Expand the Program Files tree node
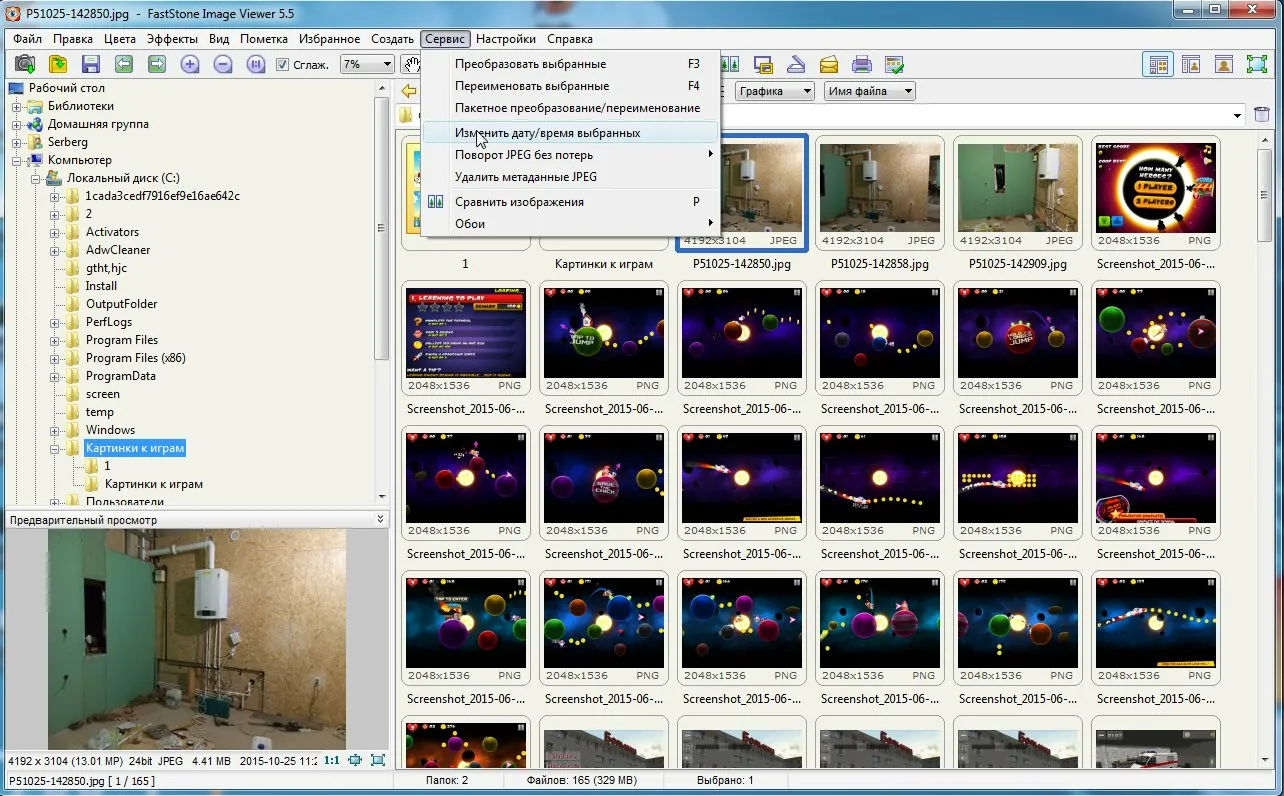Viewport: 1284px width, 796px height. [55, 340]
